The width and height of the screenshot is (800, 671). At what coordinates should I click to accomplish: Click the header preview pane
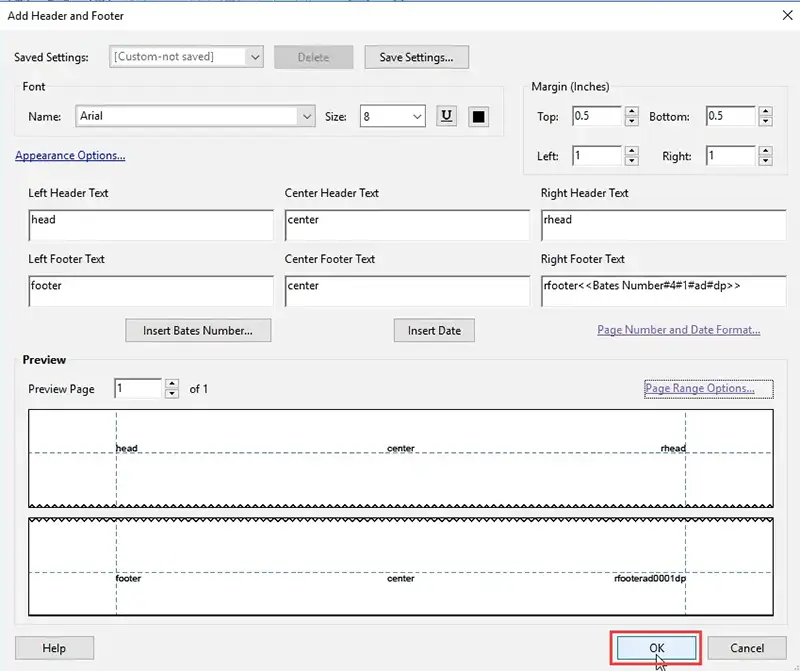[401, 458]
